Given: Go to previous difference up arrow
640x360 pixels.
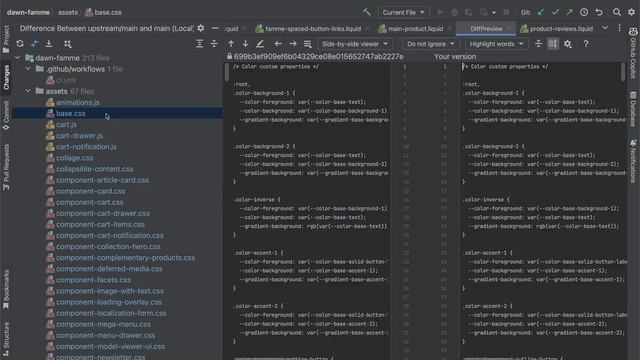Looking at the screenshot, I should (x=231, y=44).
